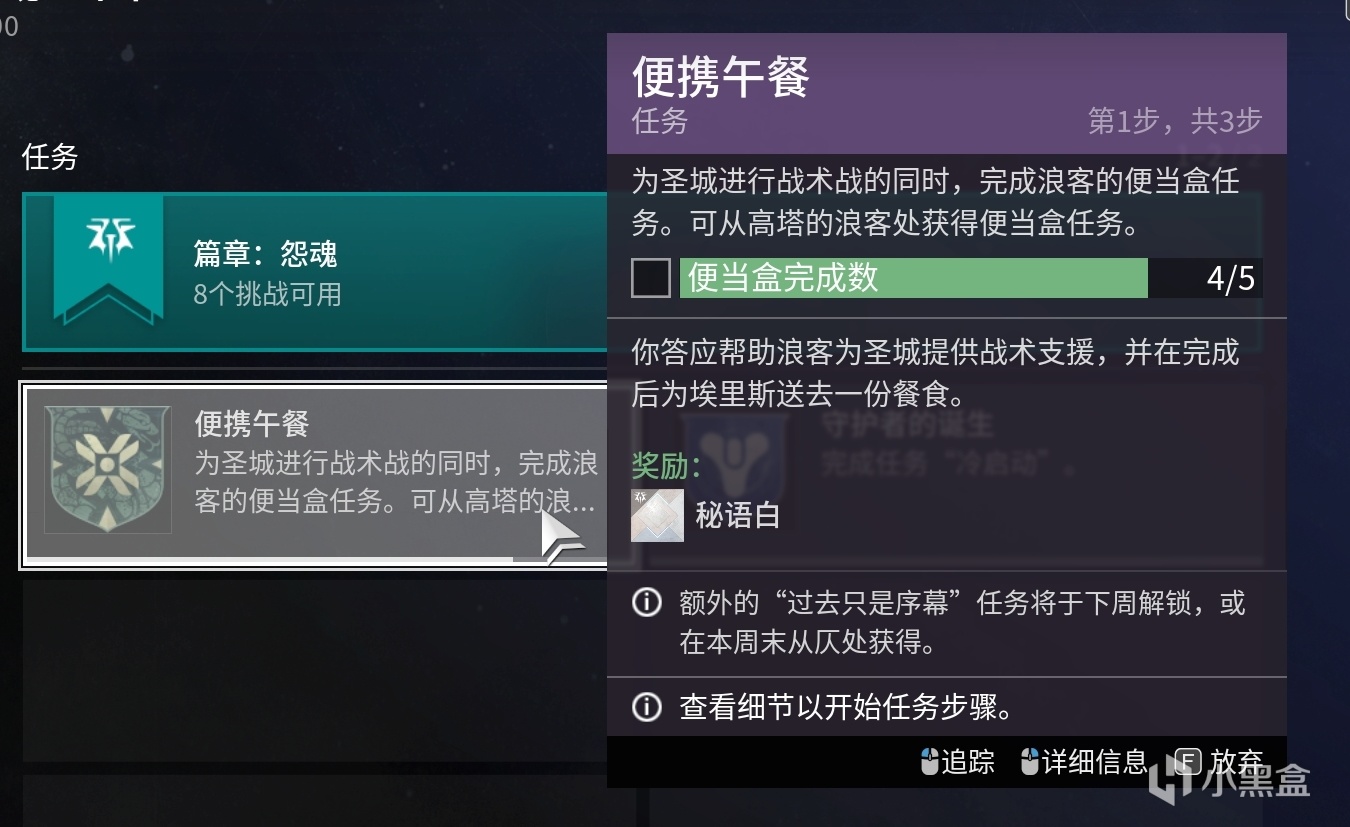Click the green 便当盒完成数 progress bar

click(x=913, y=278)
